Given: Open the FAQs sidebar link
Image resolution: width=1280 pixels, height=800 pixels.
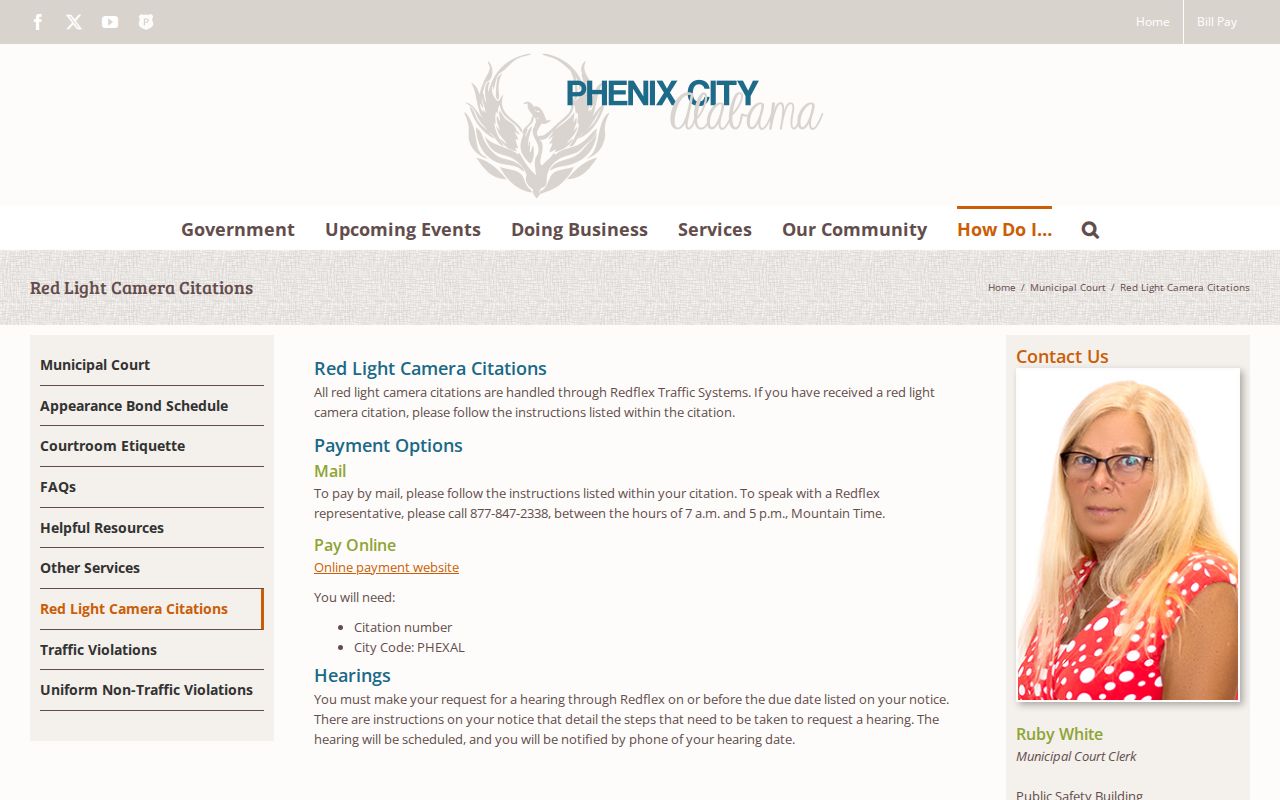Looking at the screenshot, I should click(152, 487).
